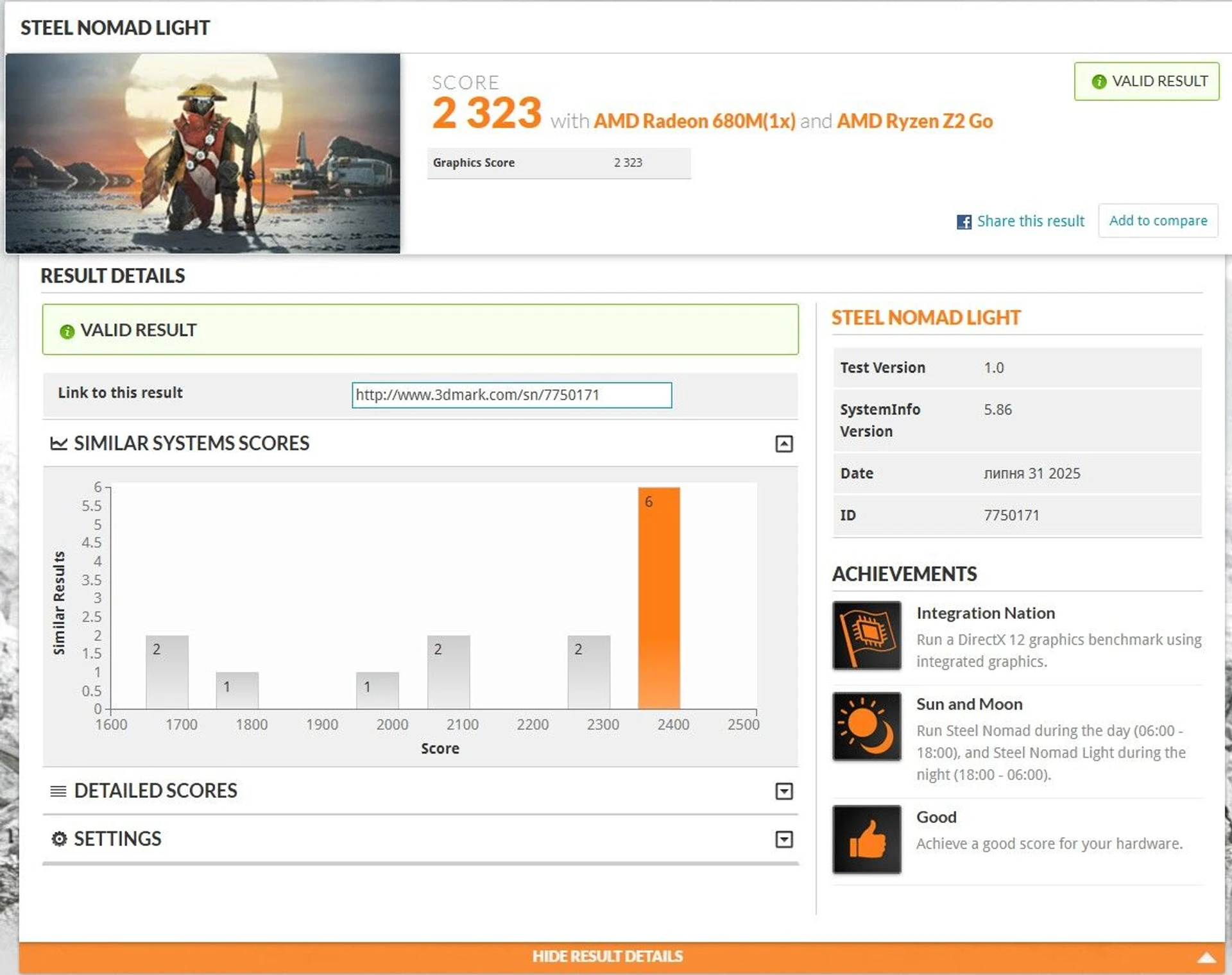Click the orange bar labeled 6 in chart
Image resolution: width=1232 pixels, height=975 pixels.
click(658, 598)
